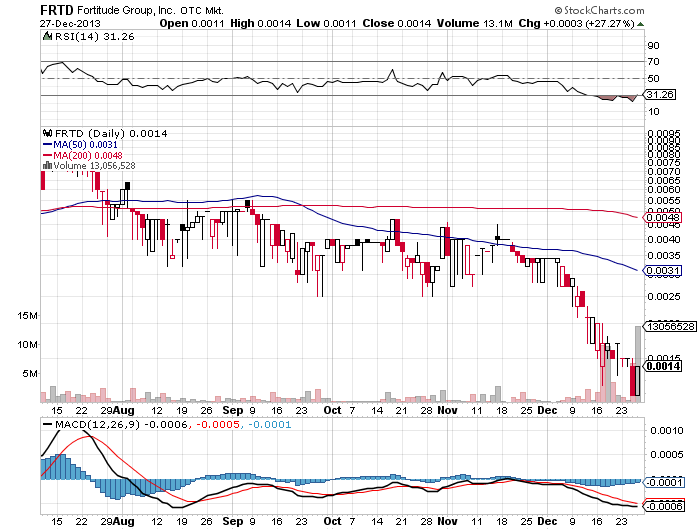This screenshot has width=700, height=530.
Task: Click the 0.0031 MA(50) price tag
Action: 662,271
